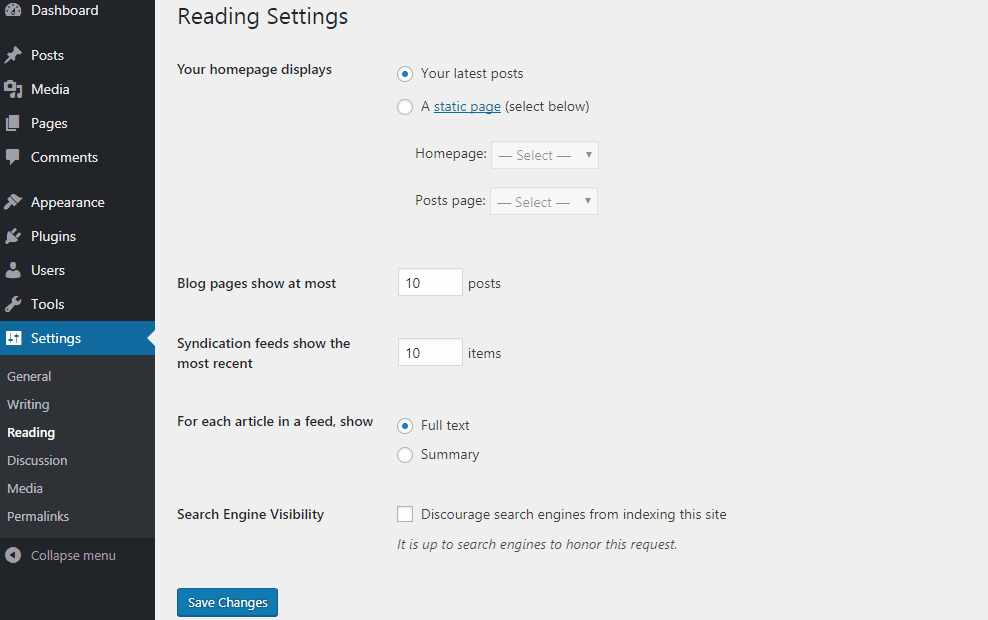
Task: Select 'A static page' option
Action: click(x=405, y=106)
